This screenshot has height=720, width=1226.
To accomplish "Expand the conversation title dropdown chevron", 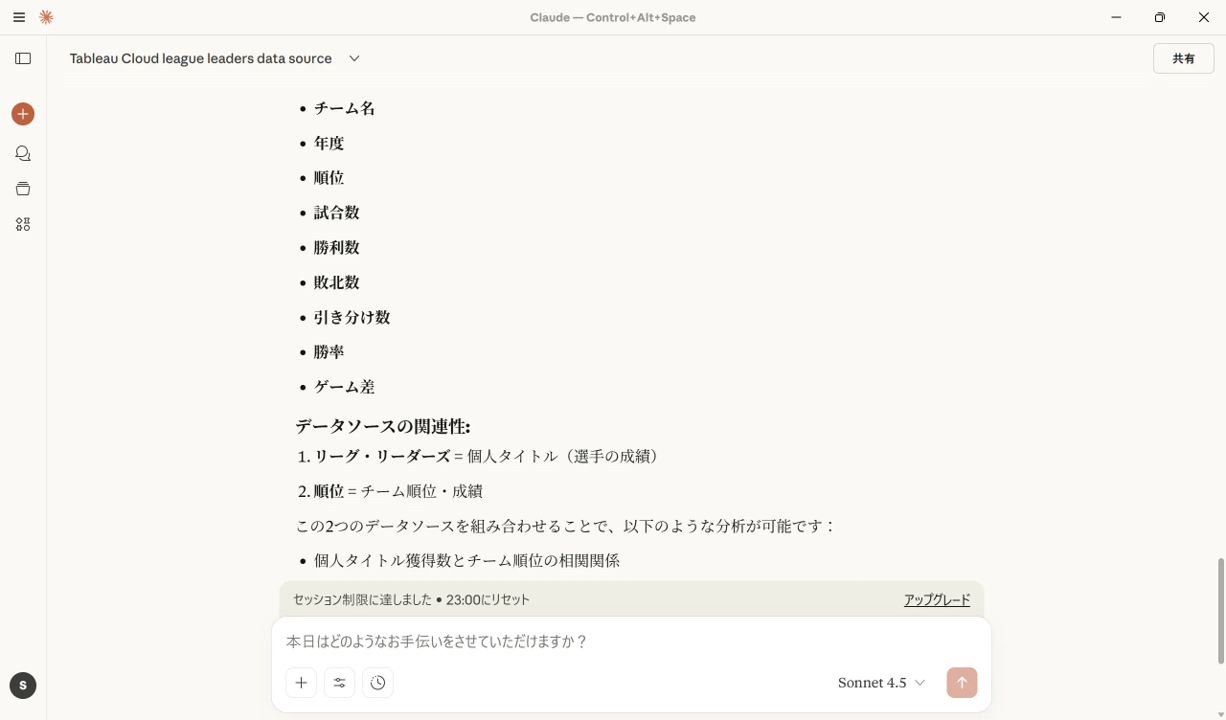I will [354, 59].
